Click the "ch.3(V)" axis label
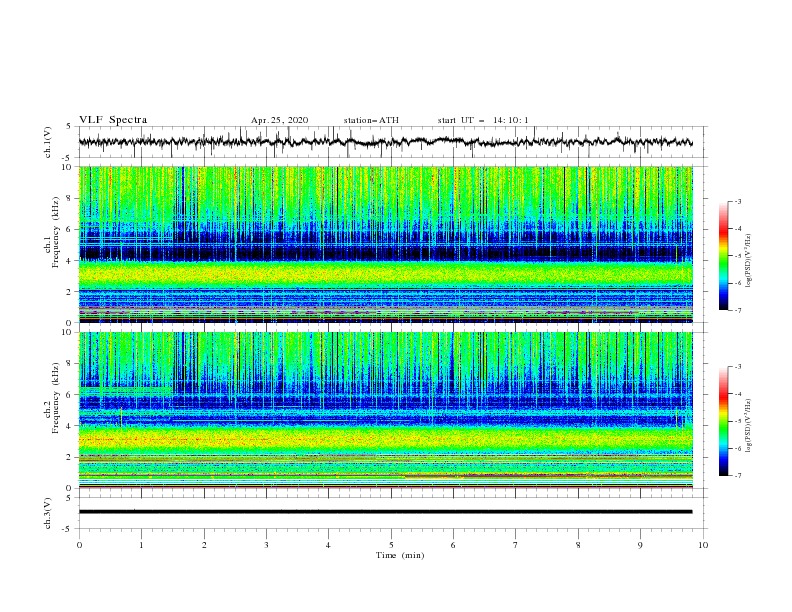This screenshot has height=612, width=792. point(48,513)
